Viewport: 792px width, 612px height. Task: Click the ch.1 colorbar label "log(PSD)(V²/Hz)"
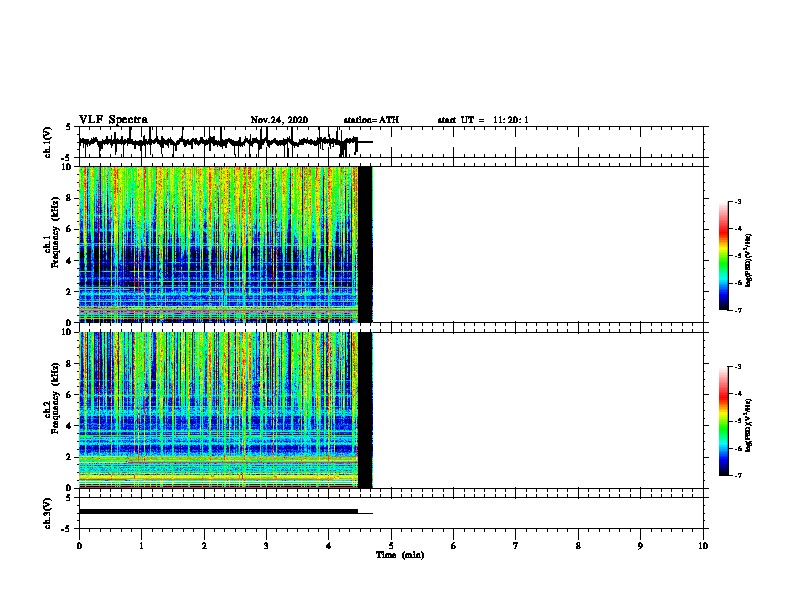[x=749, y=261]
